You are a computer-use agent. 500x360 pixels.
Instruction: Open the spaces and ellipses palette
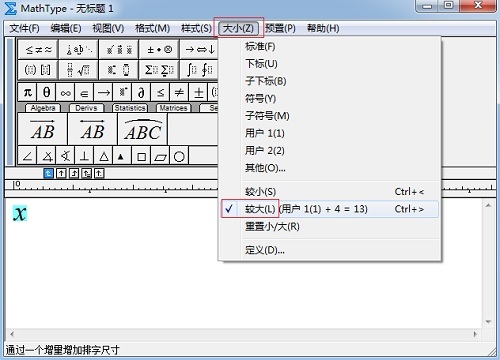(x=79, y=50)
